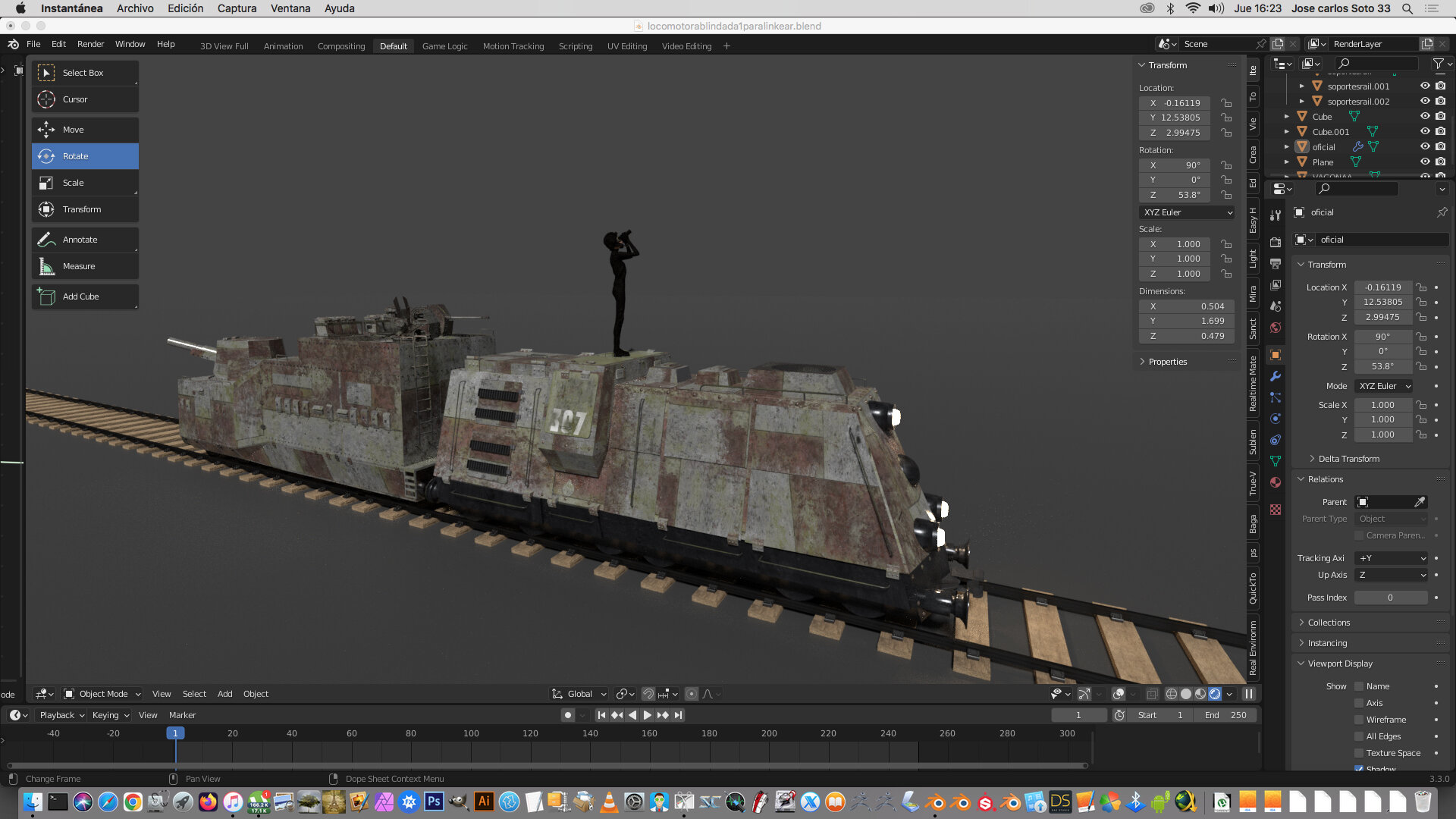Viewport: 1456px width, 819px height.
Task: Open the Up Axis Z dropdown
Action: click(x=1392, y=575)
